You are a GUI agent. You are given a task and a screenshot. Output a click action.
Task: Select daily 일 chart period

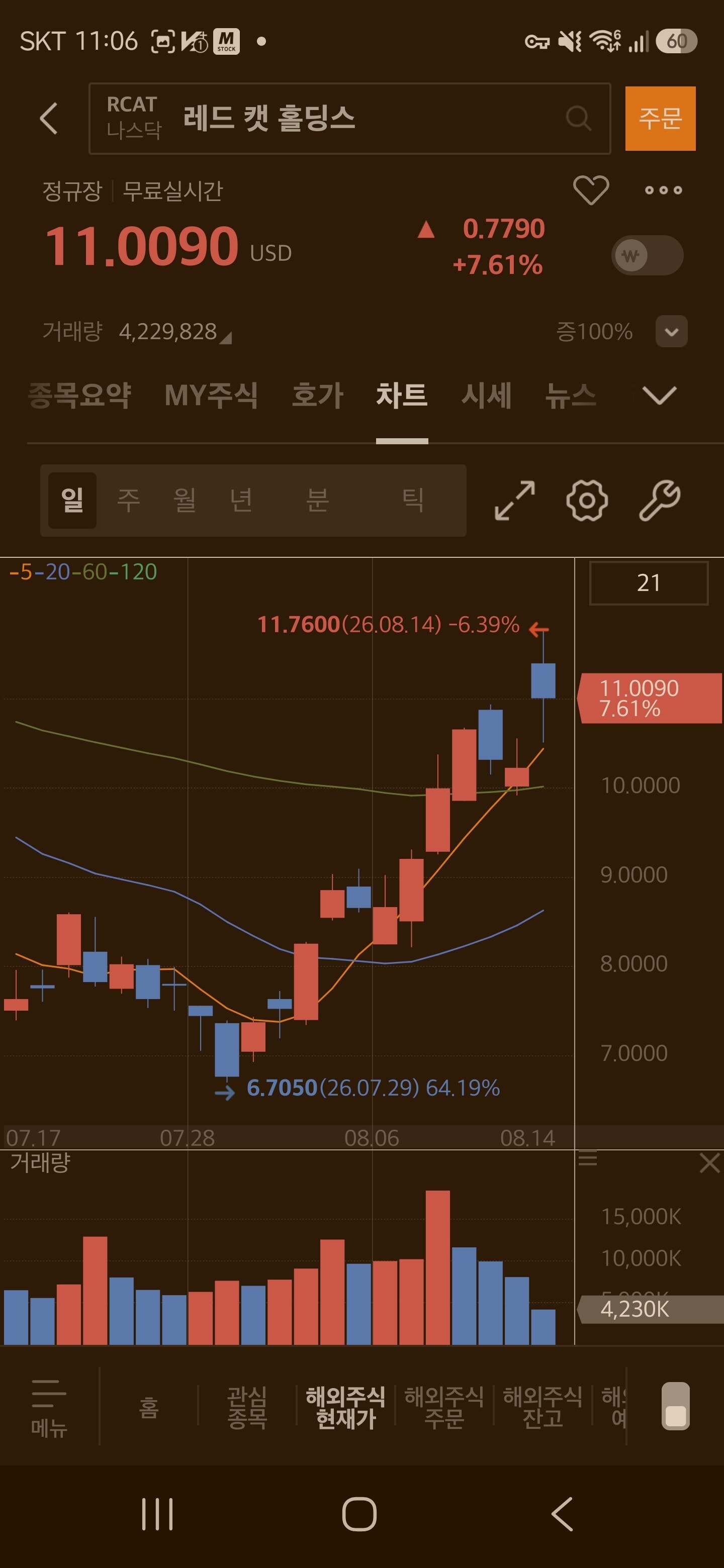[72, 501]
